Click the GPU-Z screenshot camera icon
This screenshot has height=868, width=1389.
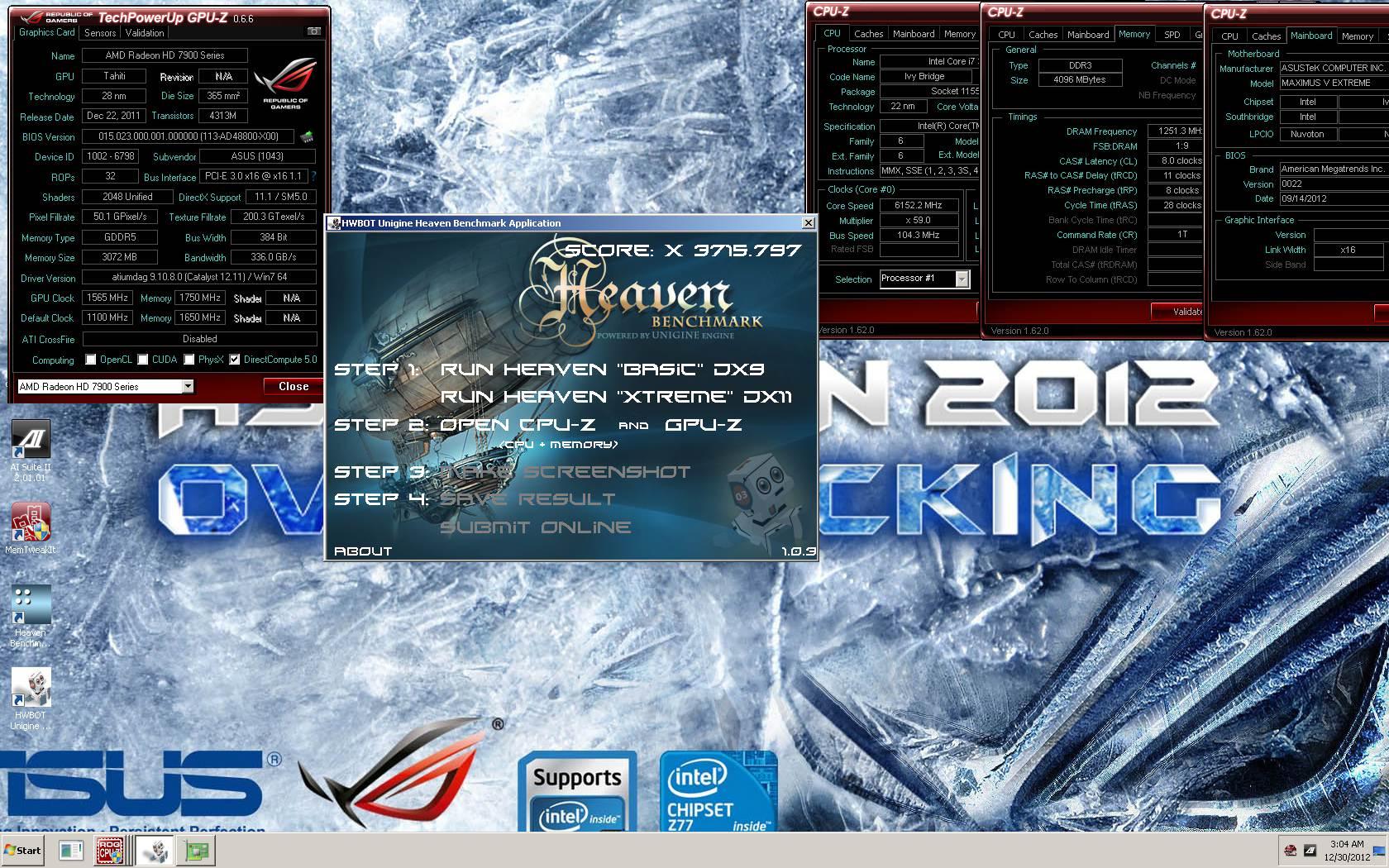click(x=313, y=31)
